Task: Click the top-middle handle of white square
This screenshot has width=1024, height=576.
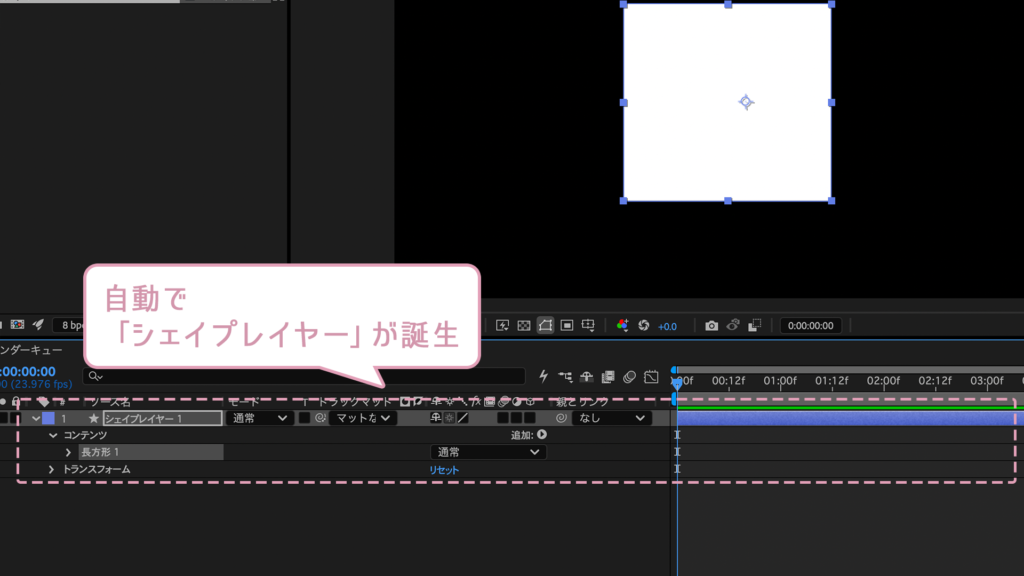Action: click(x=728, y=5)
